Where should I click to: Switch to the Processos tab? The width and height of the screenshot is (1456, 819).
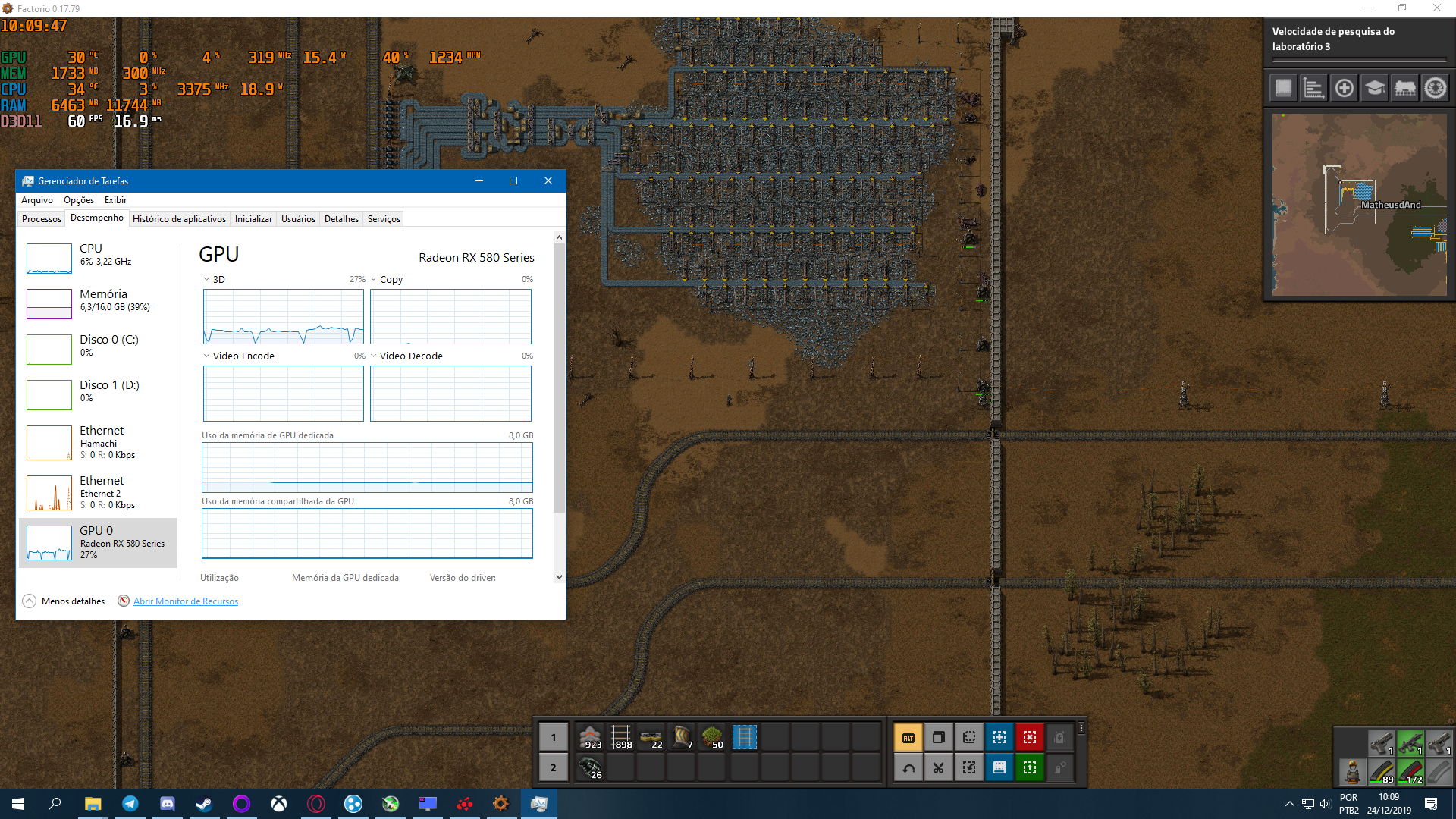[42, 218]
